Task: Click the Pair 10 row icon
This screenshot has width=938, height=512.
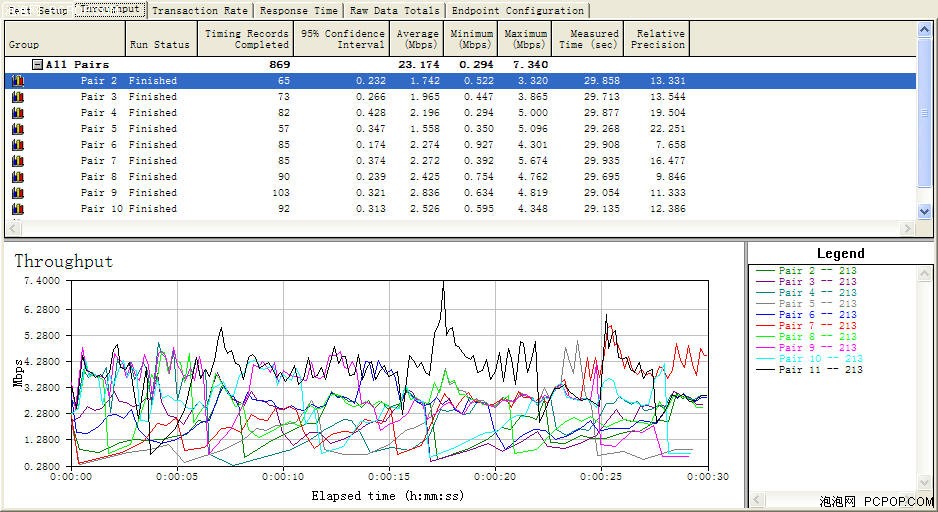Action: (x=17, y=209)
